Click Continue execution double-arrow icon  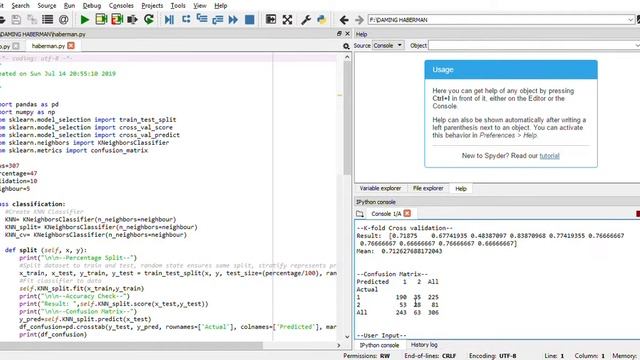tap(233, 19)
